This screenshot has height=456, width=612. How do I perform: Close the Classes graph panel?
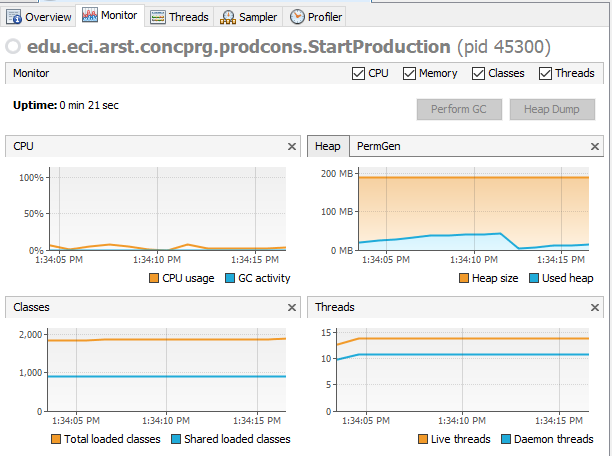click(x=292, y=307)
